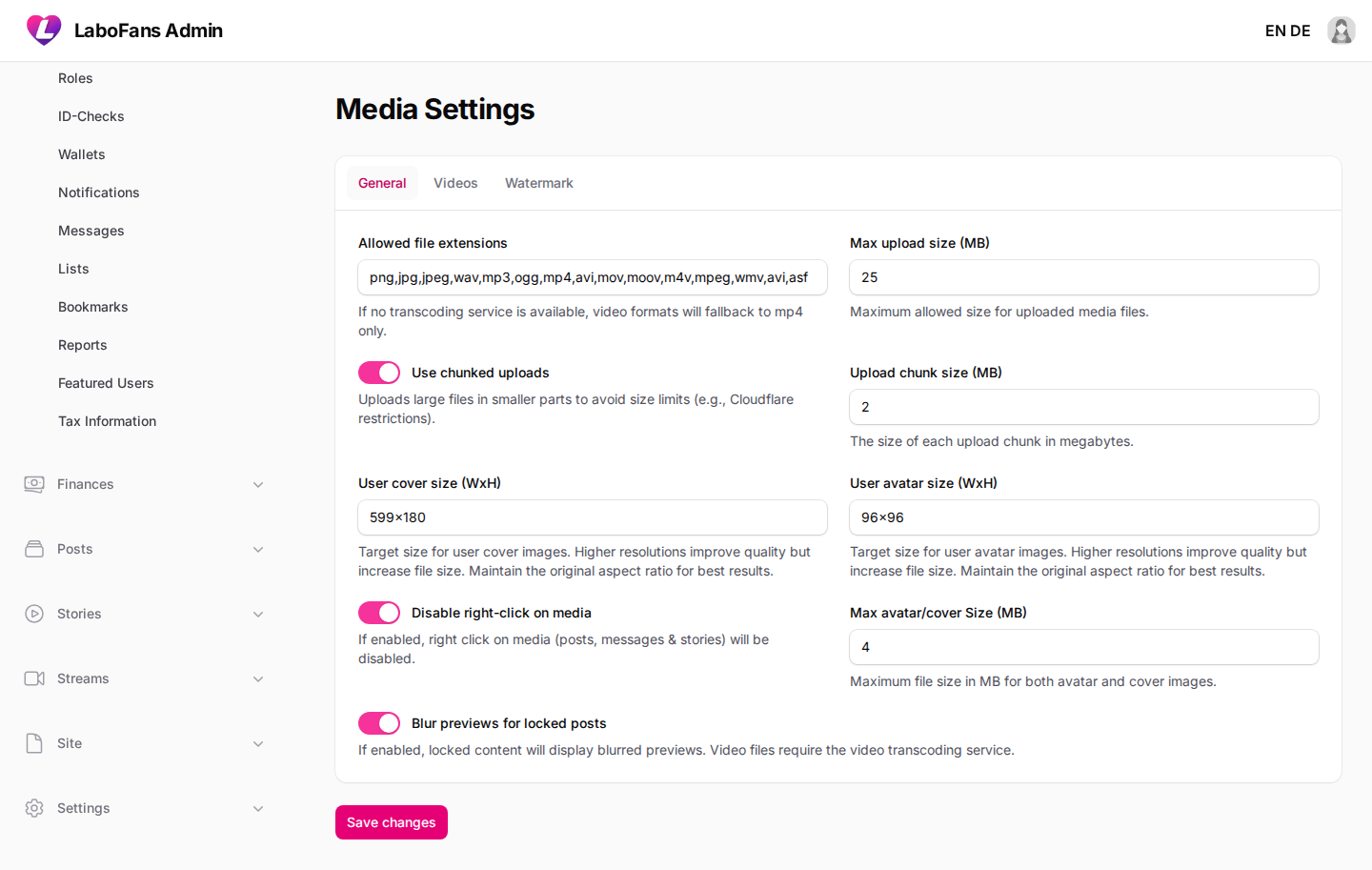
Task: Click 'Disable right-click on media' label
Action: click(x=501, y=613)
